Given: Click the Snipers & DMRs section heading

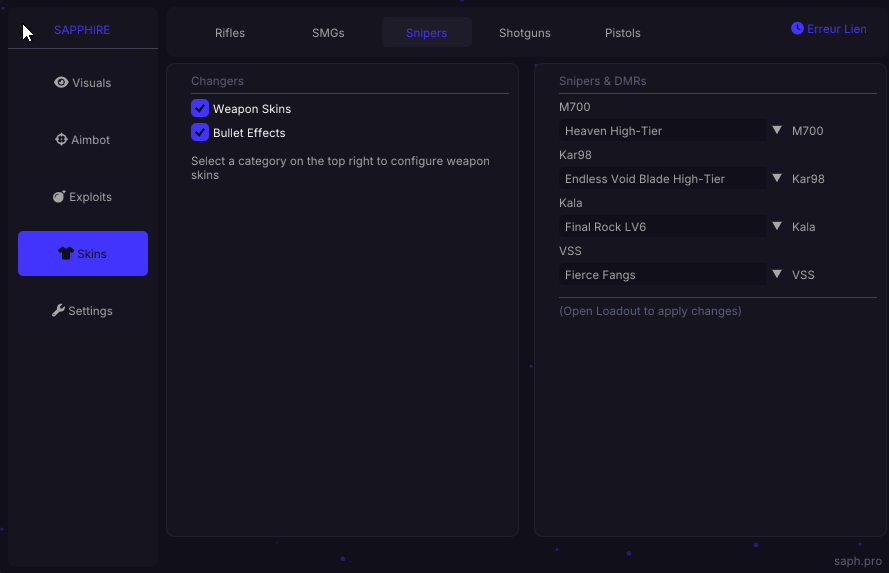Looking at the screenshot, I should point(603,81).
